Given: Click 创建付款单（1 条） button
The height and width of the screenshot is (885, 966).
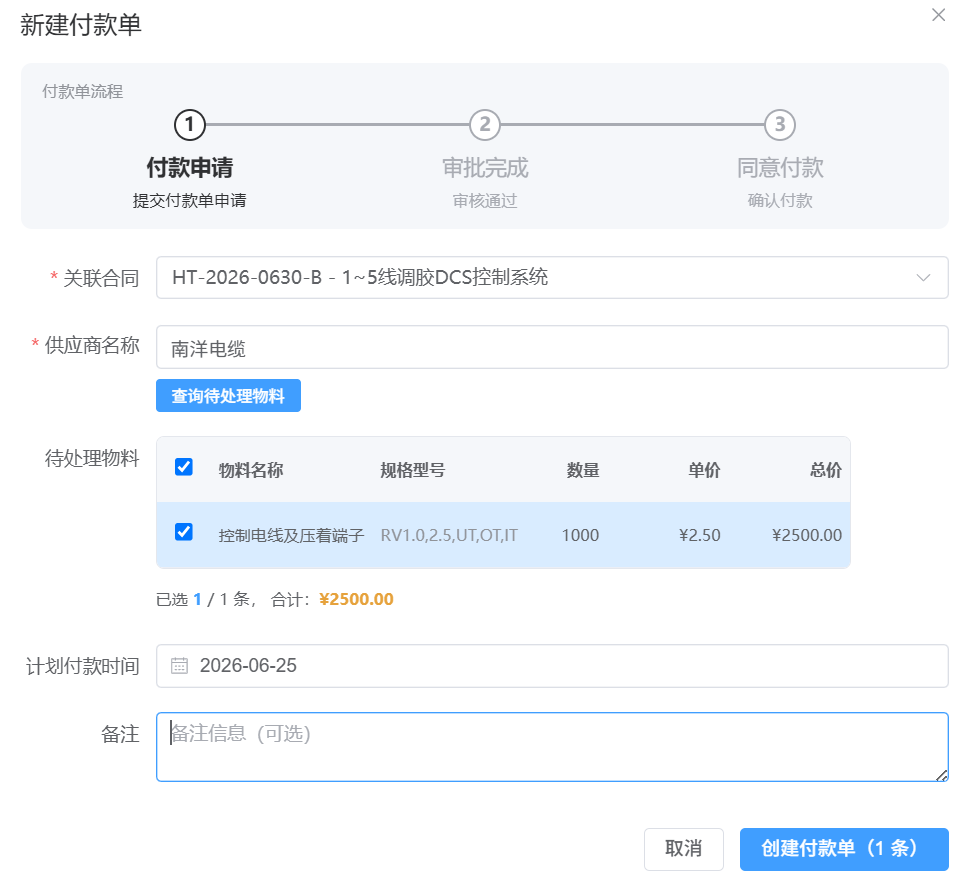Looking at the screenshot, I should (x=844, y=849).
